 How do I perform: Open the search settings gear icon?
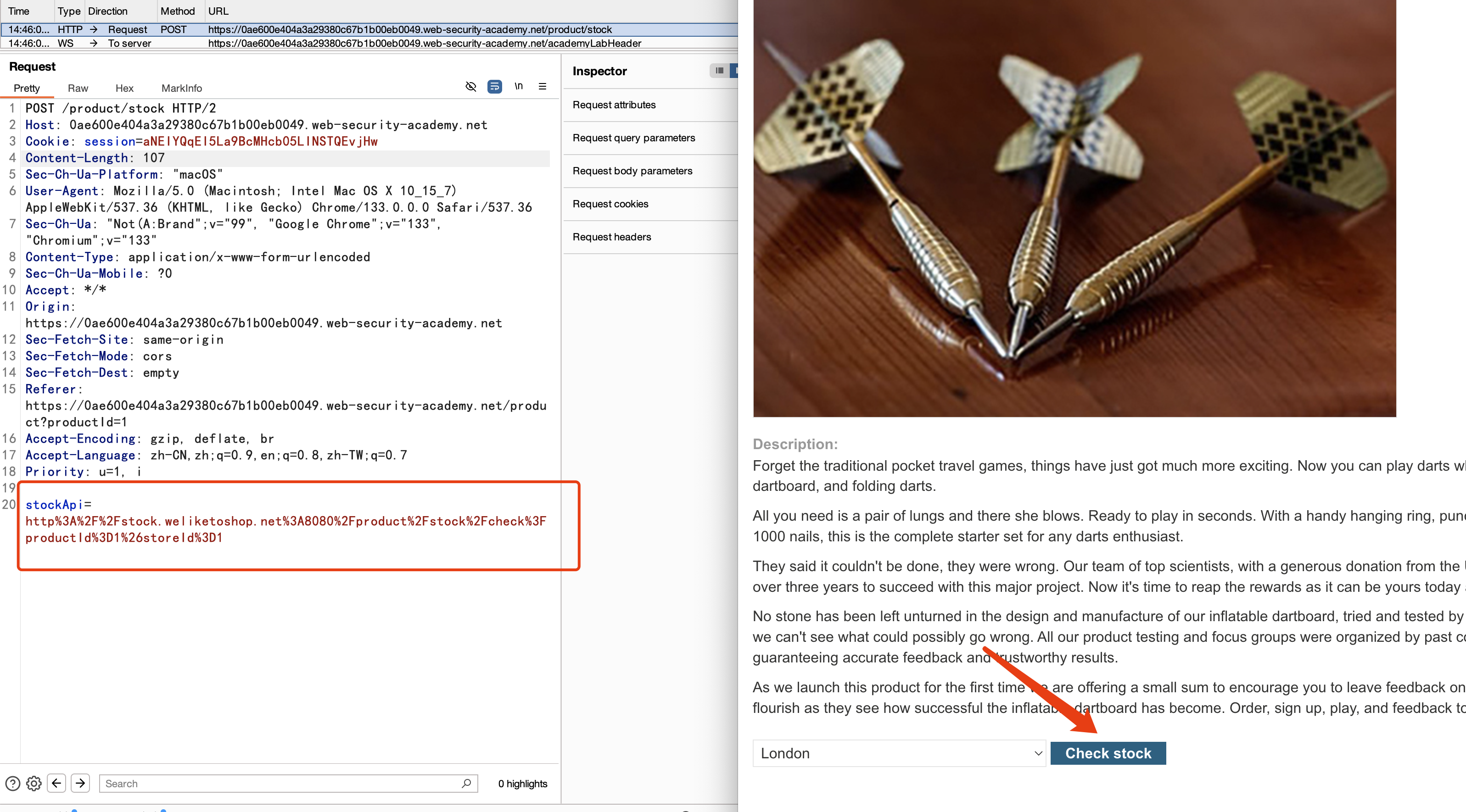[x=34, y=784]
